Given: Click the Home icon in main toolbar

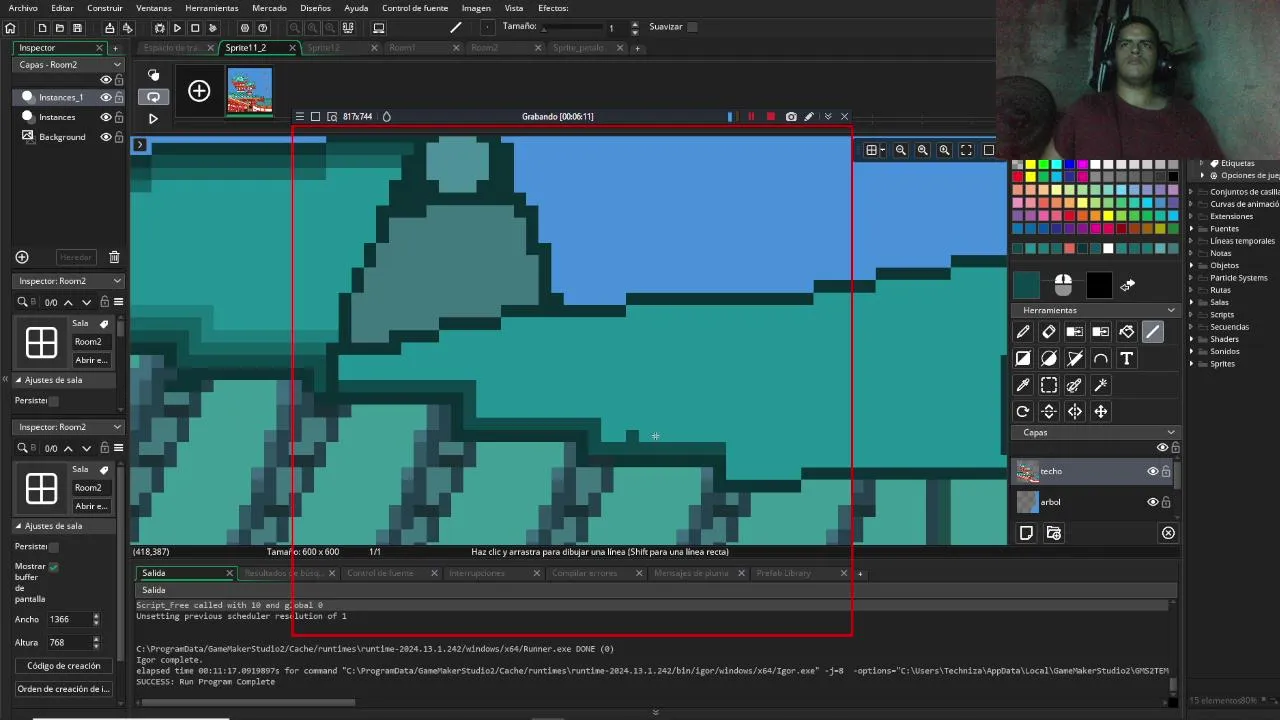Looking at the screenshot, I should (10, 28).
